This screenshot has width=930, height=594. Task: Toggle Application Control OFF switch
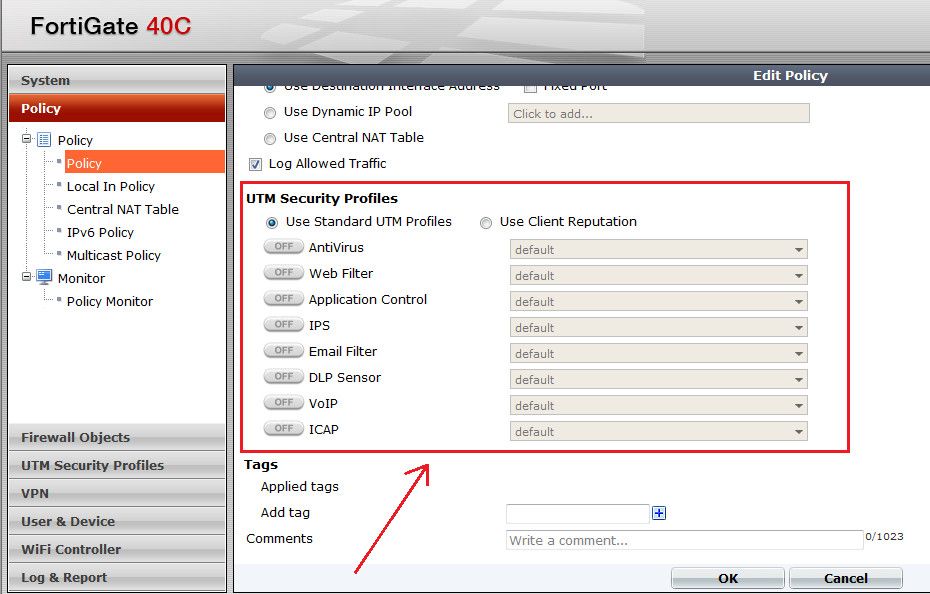tap(284, 298)
